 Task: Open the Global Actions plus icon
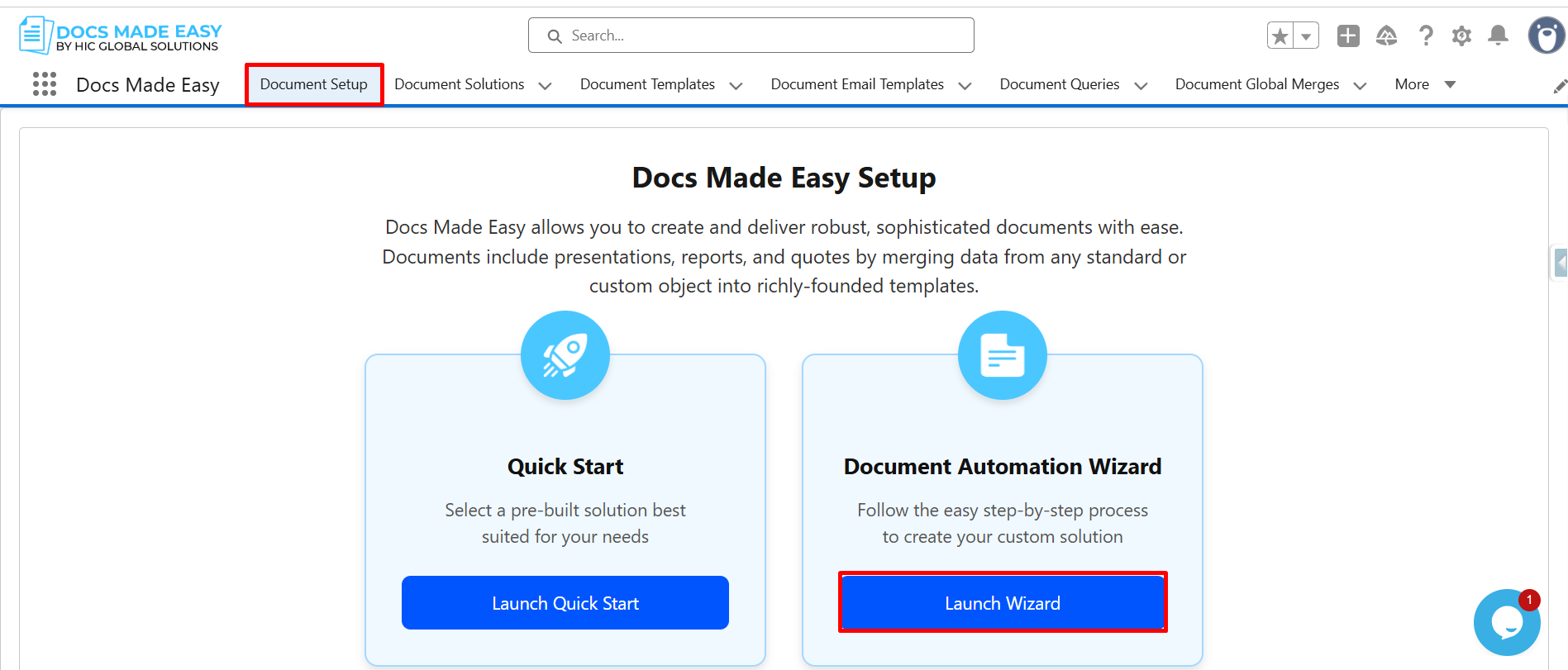(1348, 36)
